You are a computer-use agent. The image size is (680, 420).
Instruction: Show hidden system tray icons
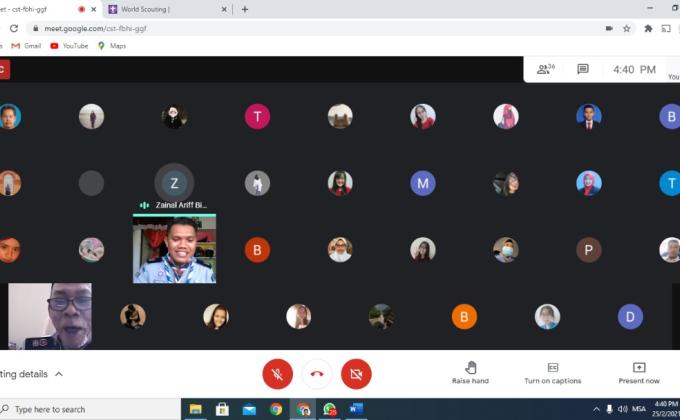pos(596,409)
